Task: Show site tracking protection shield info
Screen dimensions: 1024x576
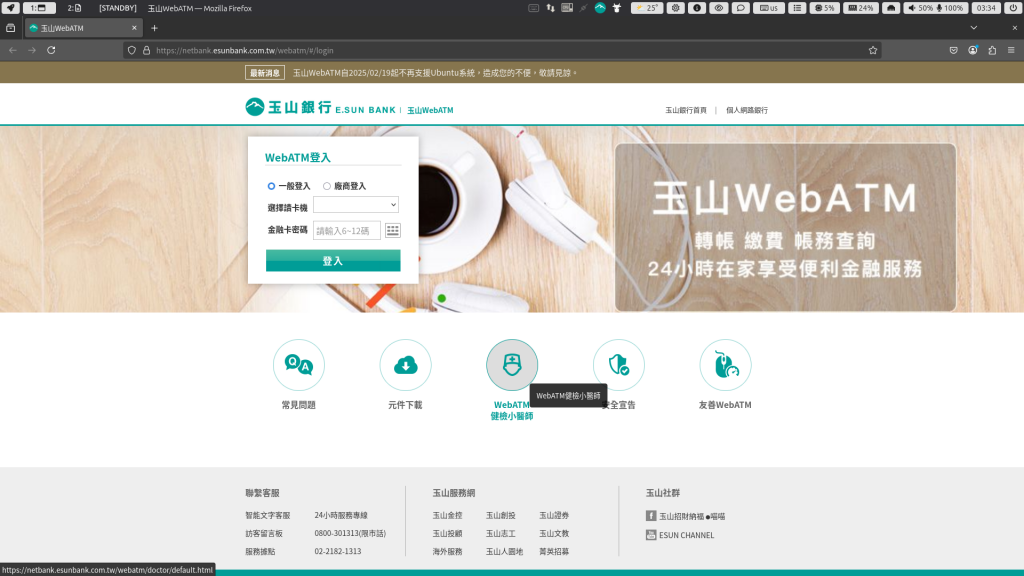Action: [132, 50]
